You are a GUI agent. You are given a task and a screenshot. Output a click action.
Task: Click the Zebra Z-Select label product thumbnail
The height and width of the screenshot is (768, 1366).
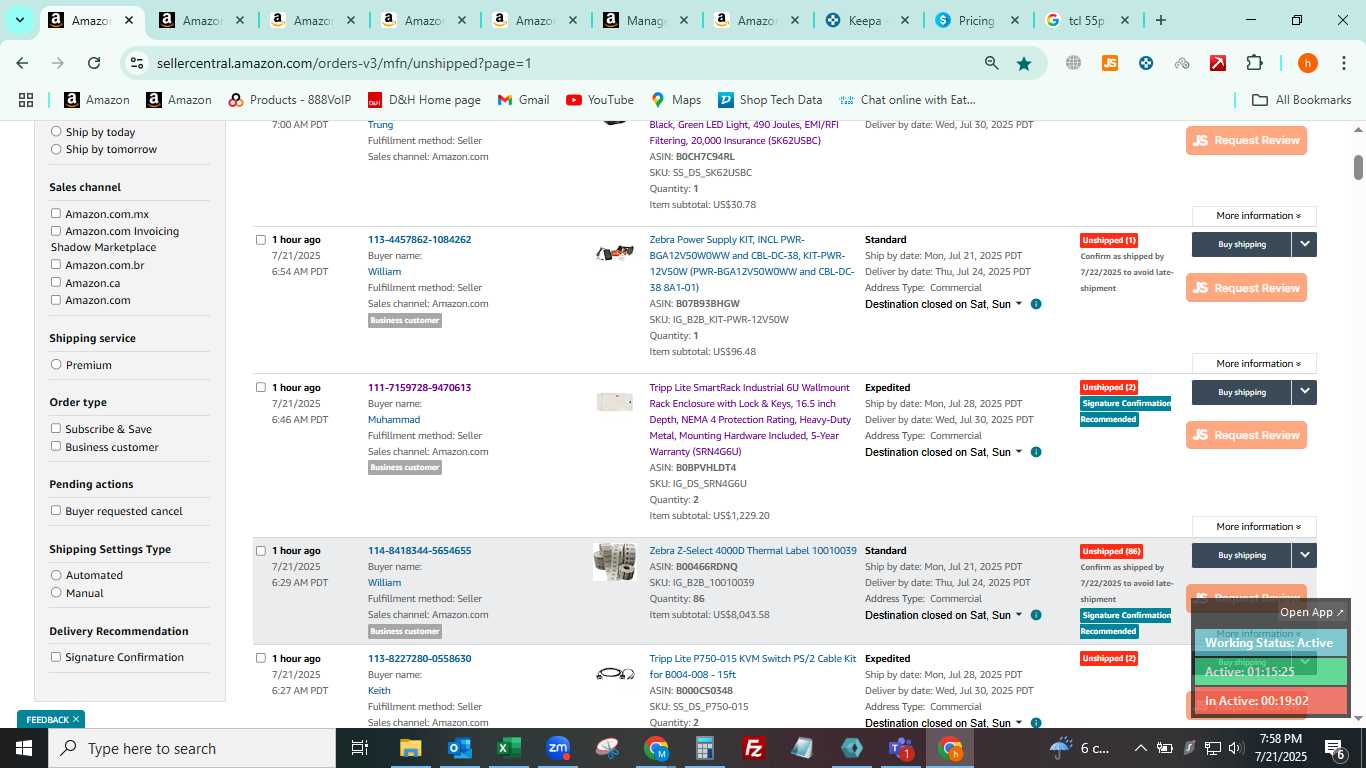(614, 563)
